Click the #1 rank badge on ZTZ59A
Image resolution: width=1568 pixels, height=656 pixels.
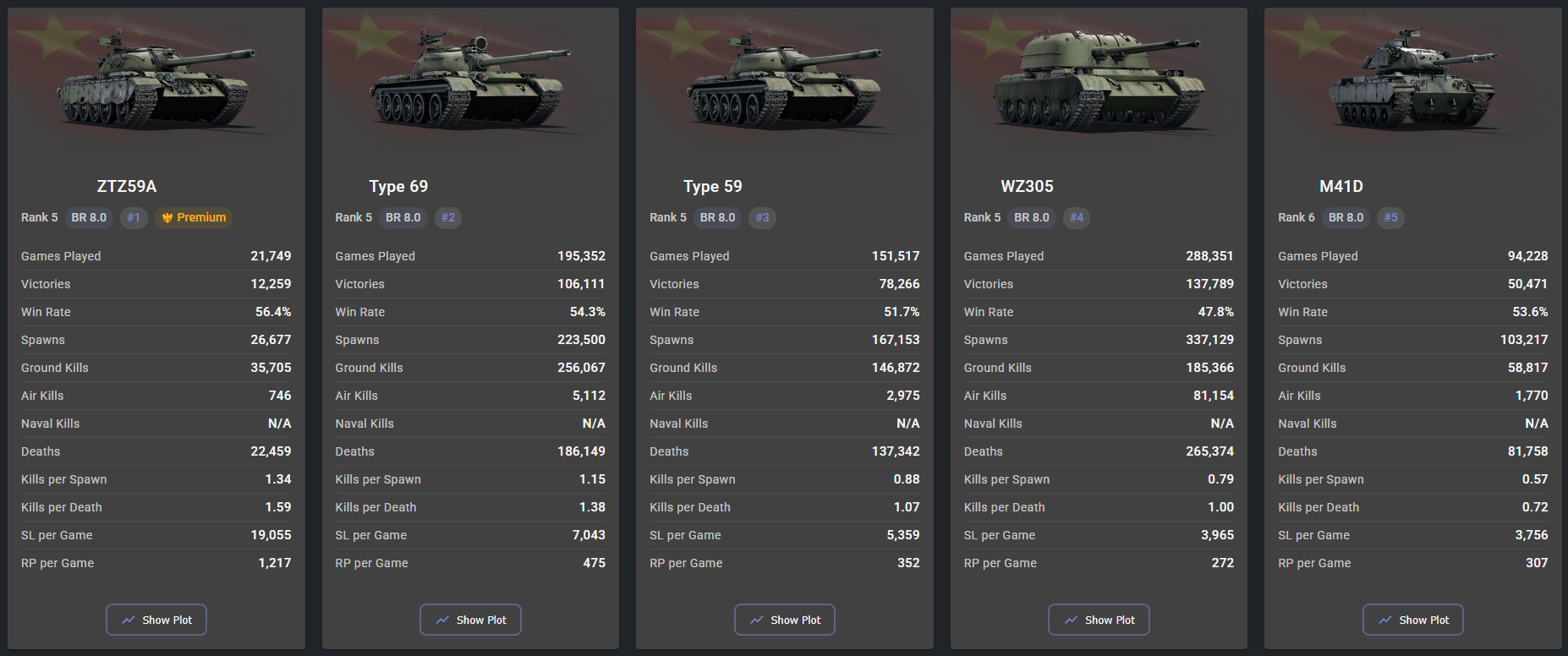134,217
